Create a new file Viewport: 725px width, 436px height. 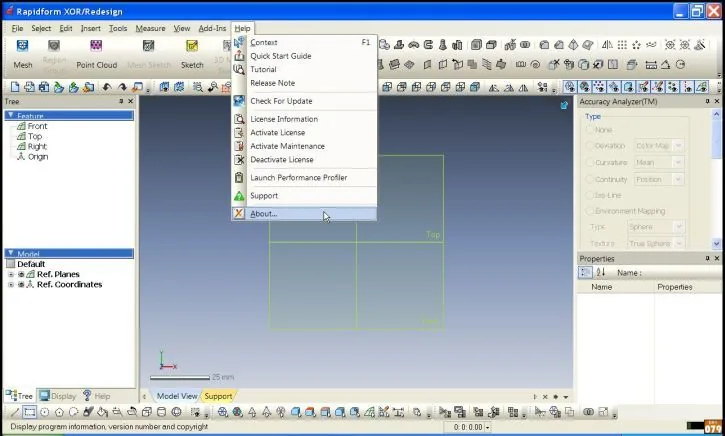15,87
